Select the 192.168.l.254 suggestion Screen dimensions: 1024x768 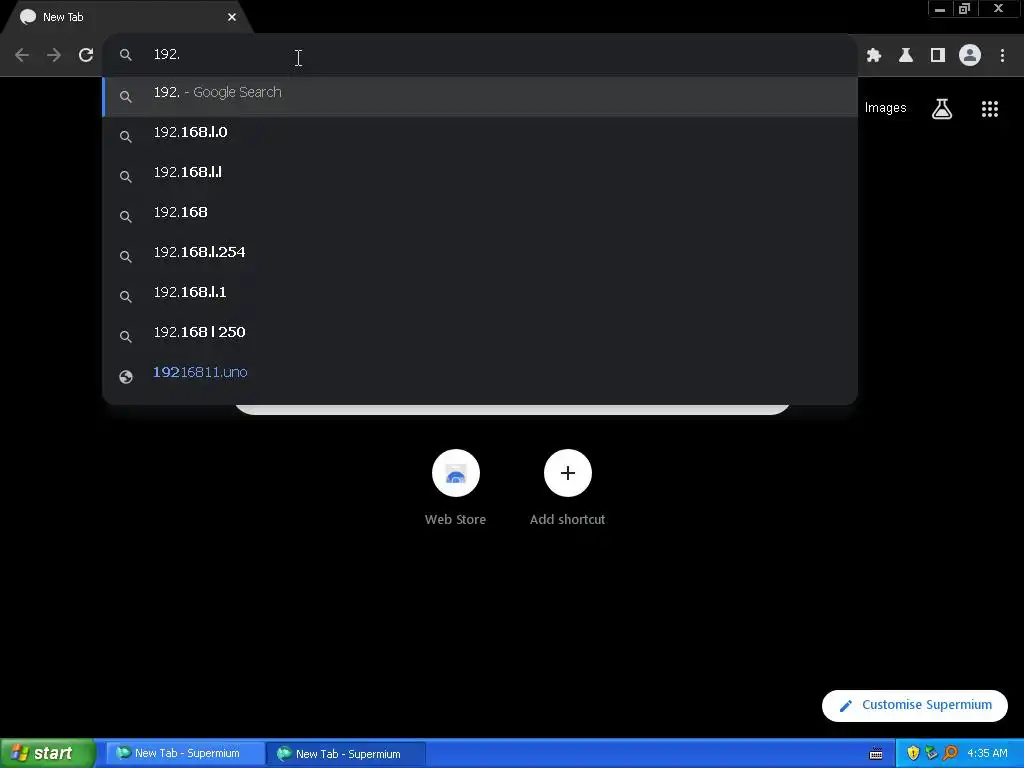point(480,255)
